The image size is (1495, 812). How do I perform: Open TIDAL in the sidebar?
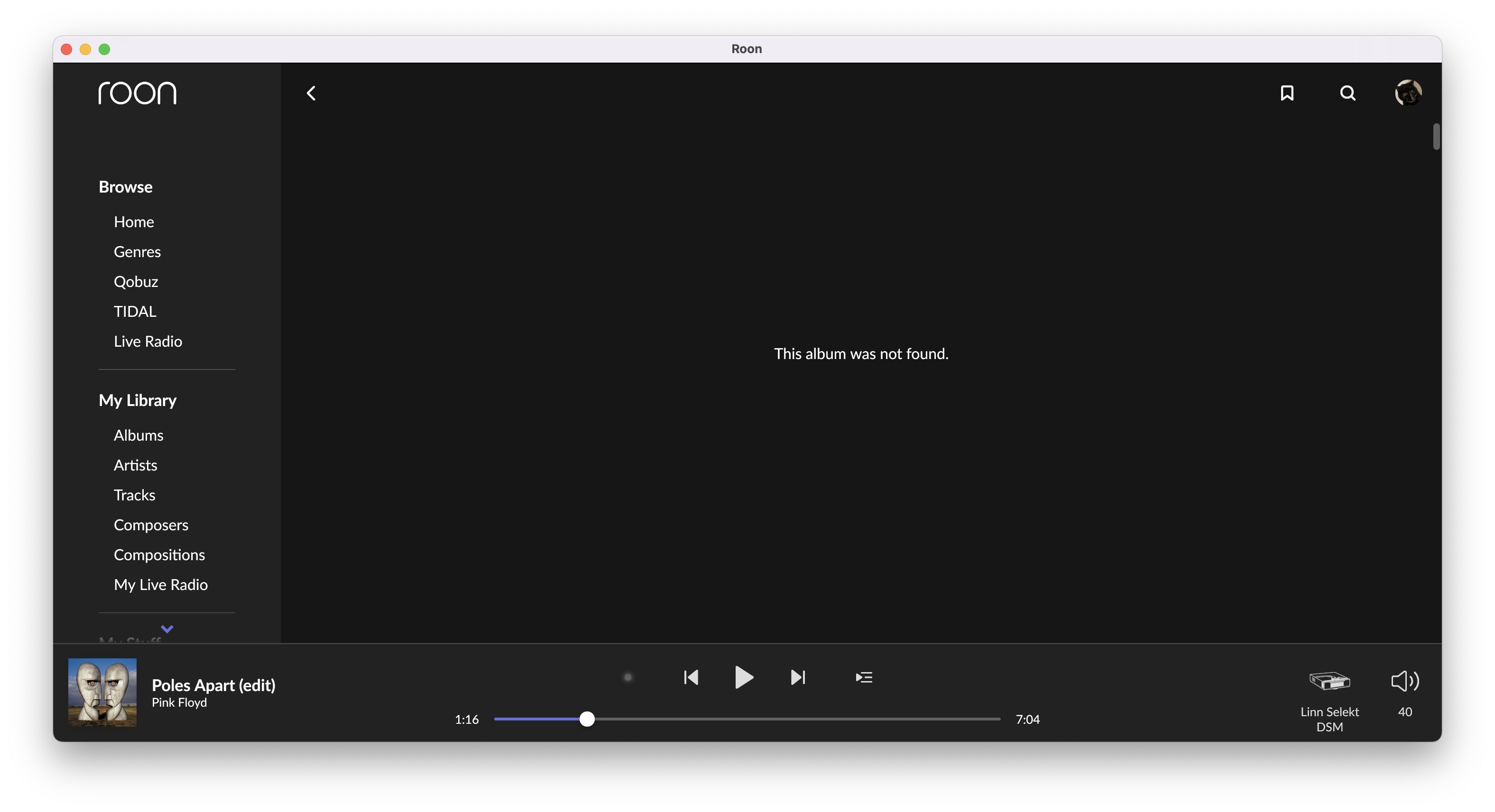click(135, 312)
